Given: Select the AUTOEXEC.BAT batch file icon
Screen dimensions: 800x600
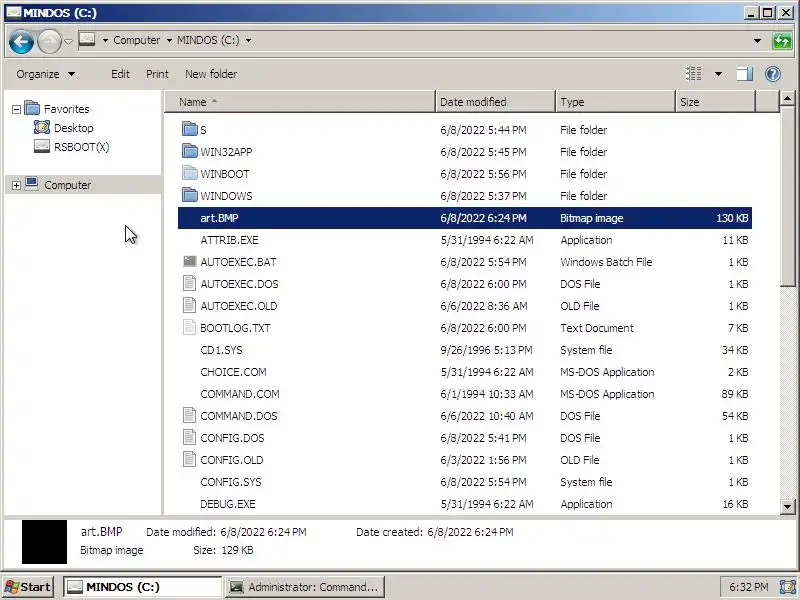Looking at the screenshot, I should pos(190,261).
